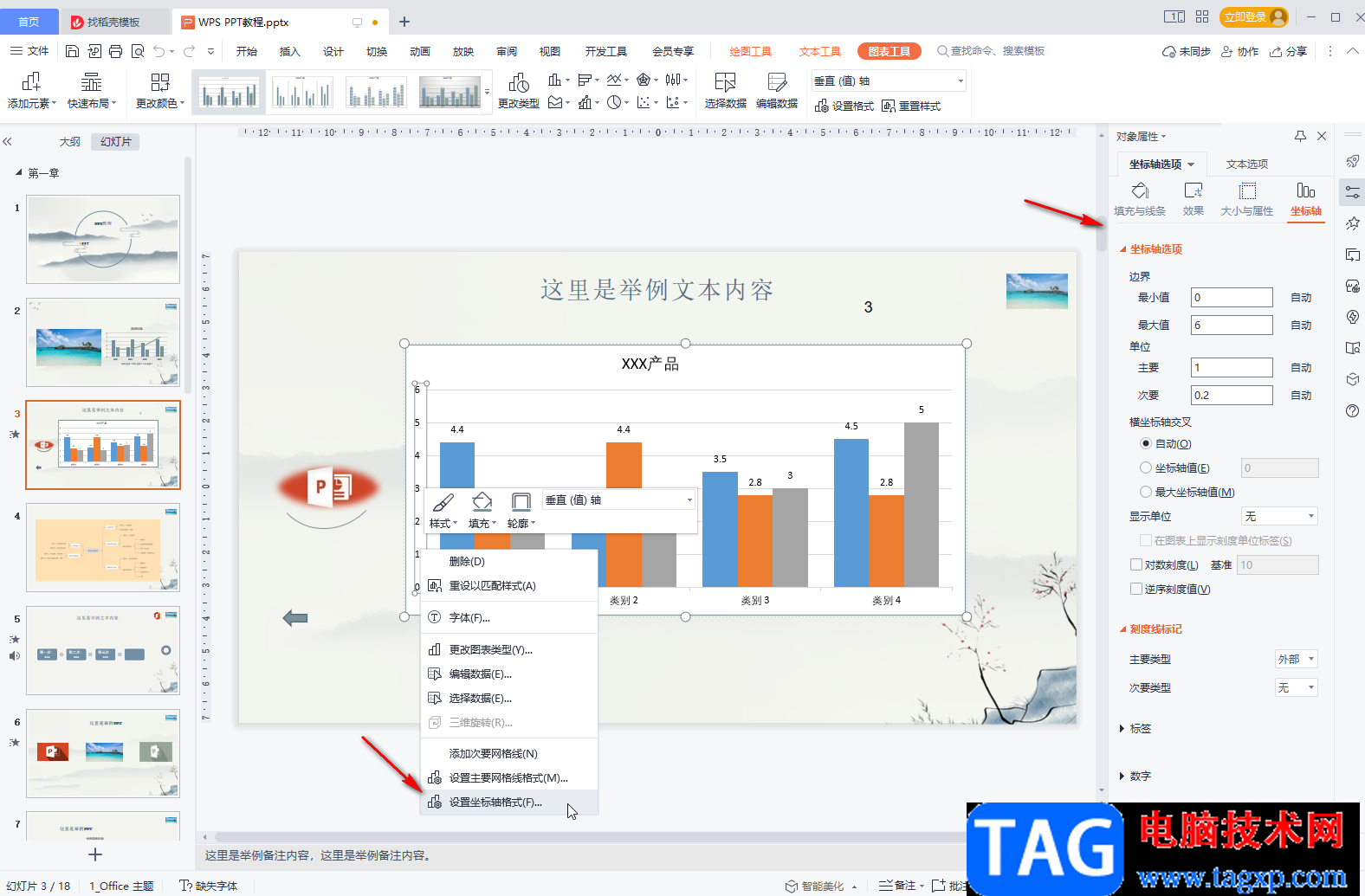Click the 立即登录 login button

[1253, 17]
